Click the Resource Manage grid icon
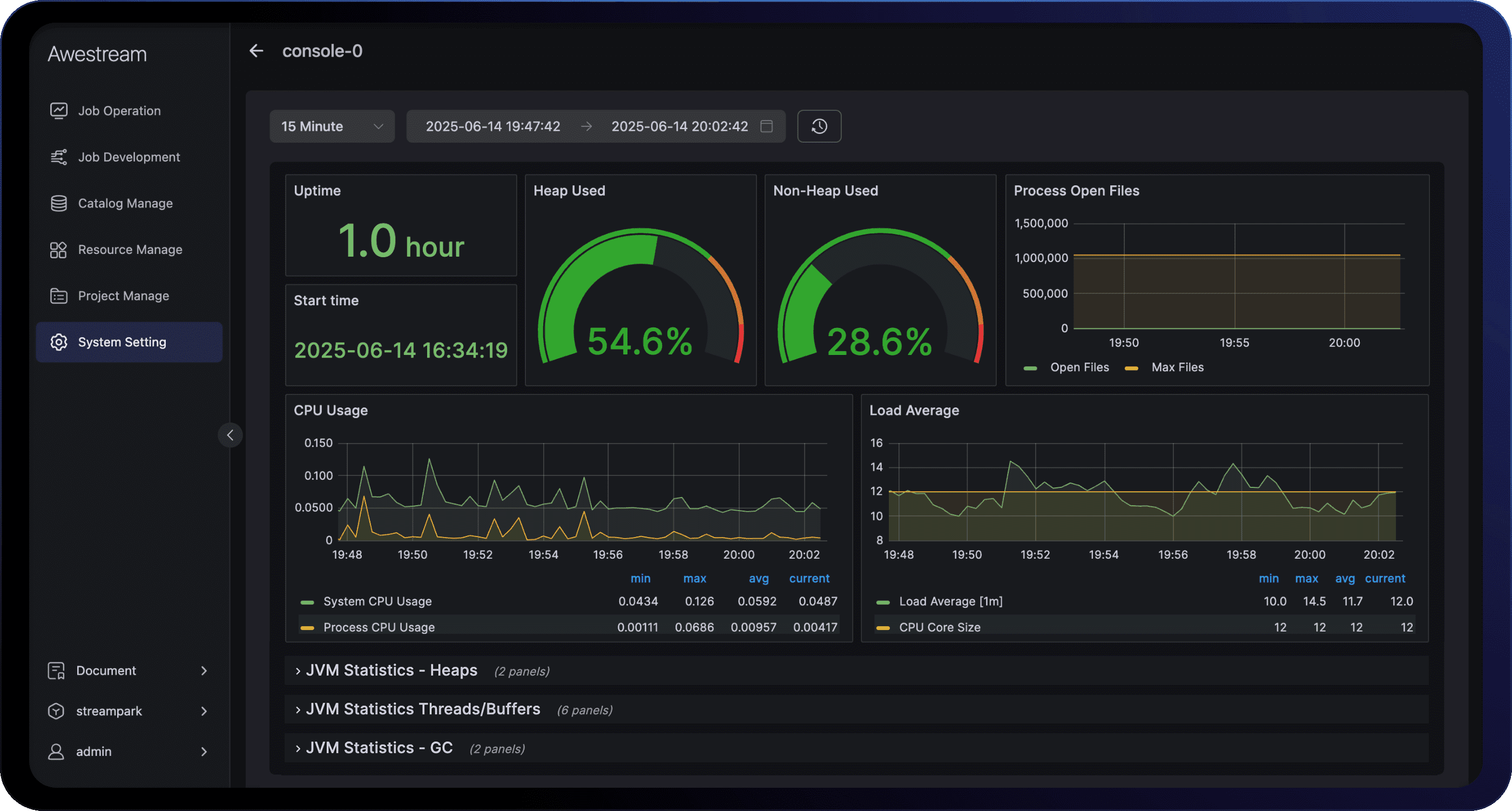 58,250
